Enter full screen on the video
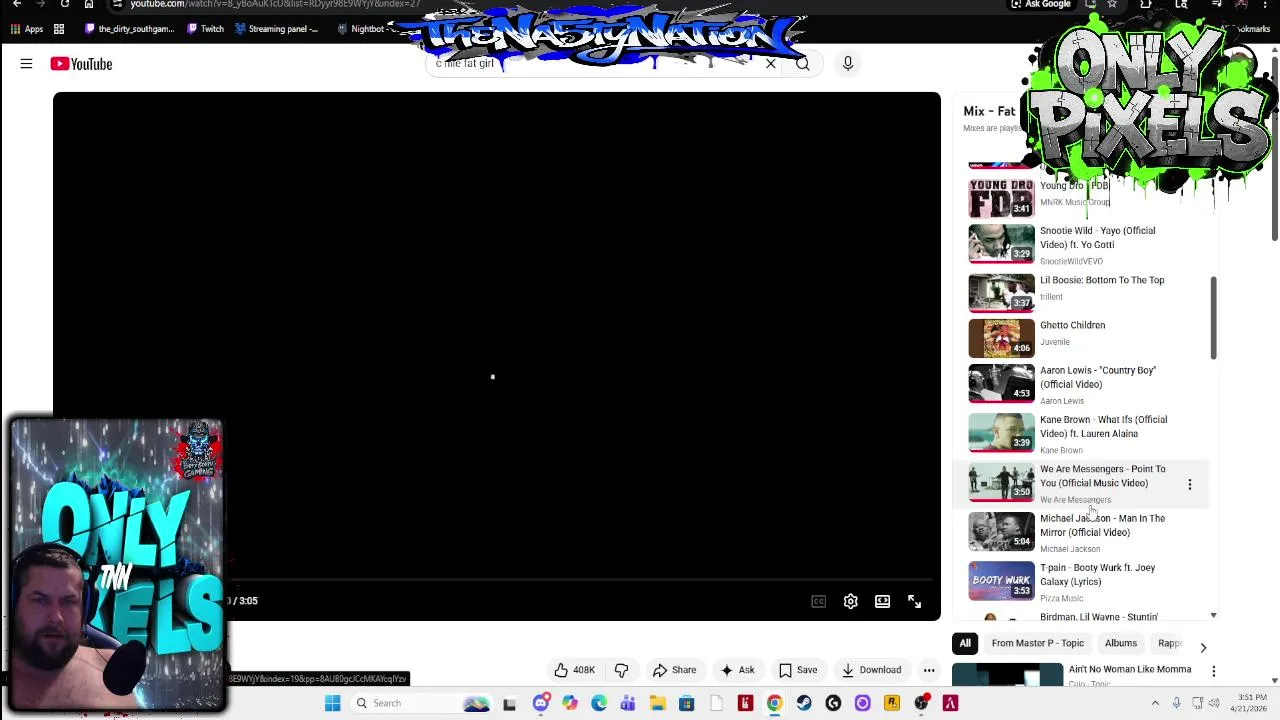 click(914, 601)
